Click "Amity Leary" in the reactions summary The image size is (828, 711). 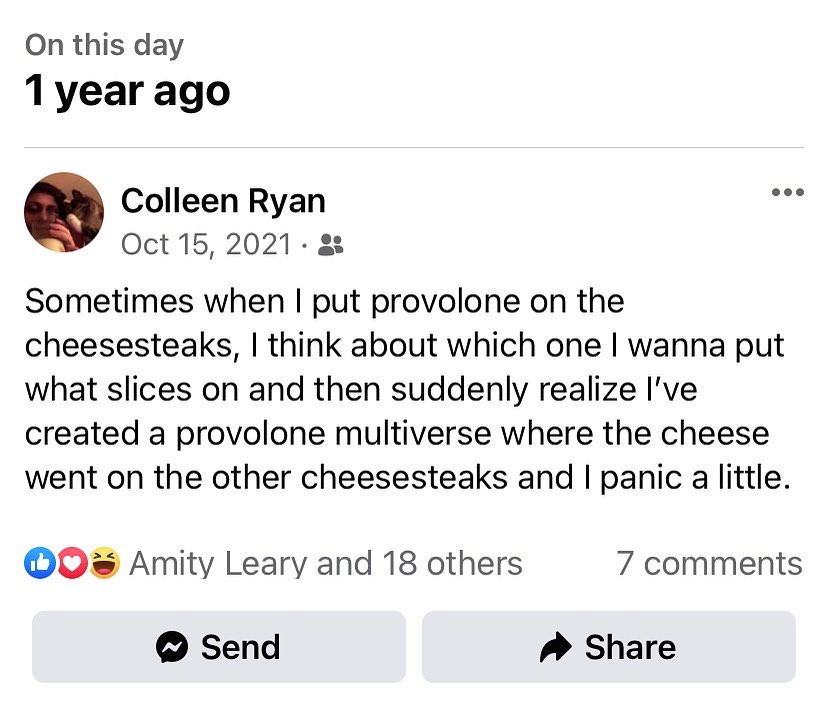218,564
